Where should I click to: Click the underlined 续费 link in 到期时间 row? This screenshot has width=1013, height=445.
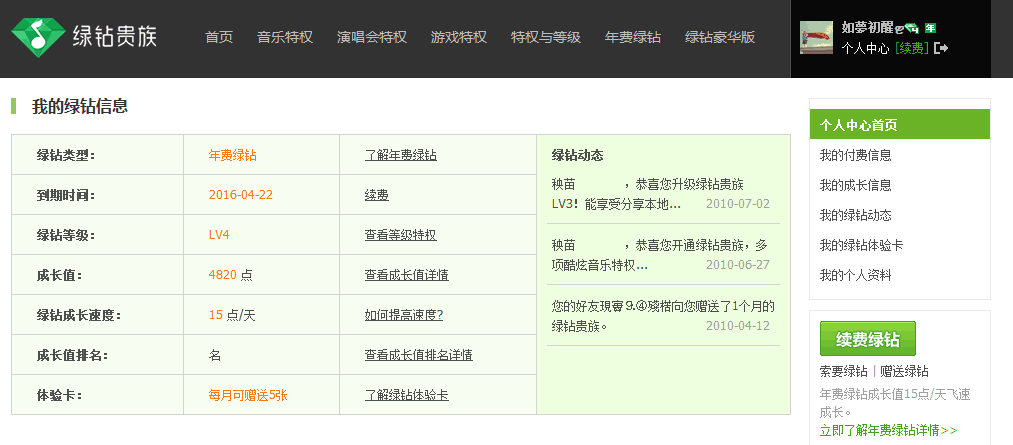[x=377, y=195]
